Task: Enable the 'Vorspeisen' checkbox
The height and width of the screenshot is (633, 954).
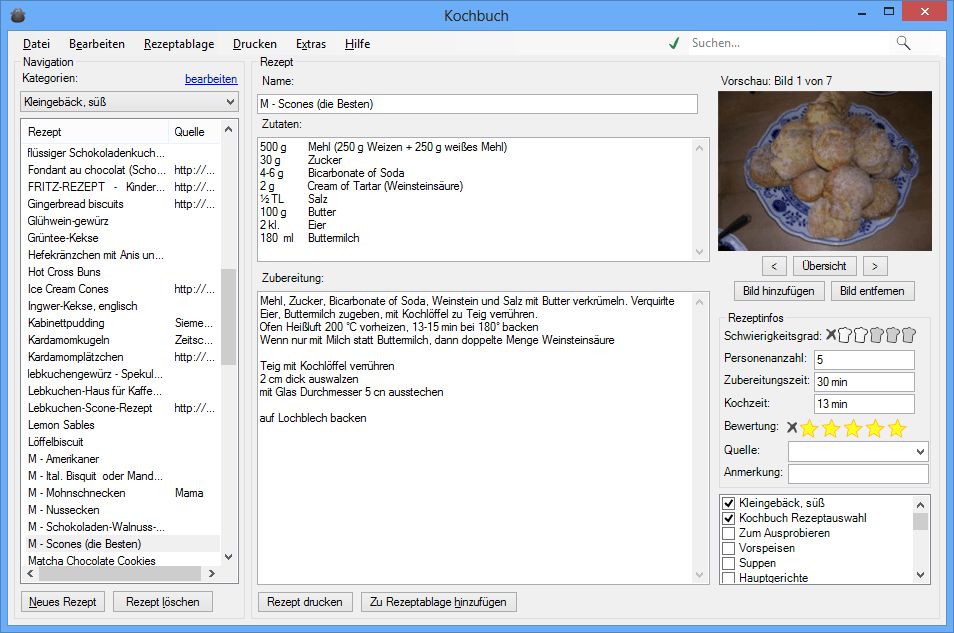Action: coord(728,548)
